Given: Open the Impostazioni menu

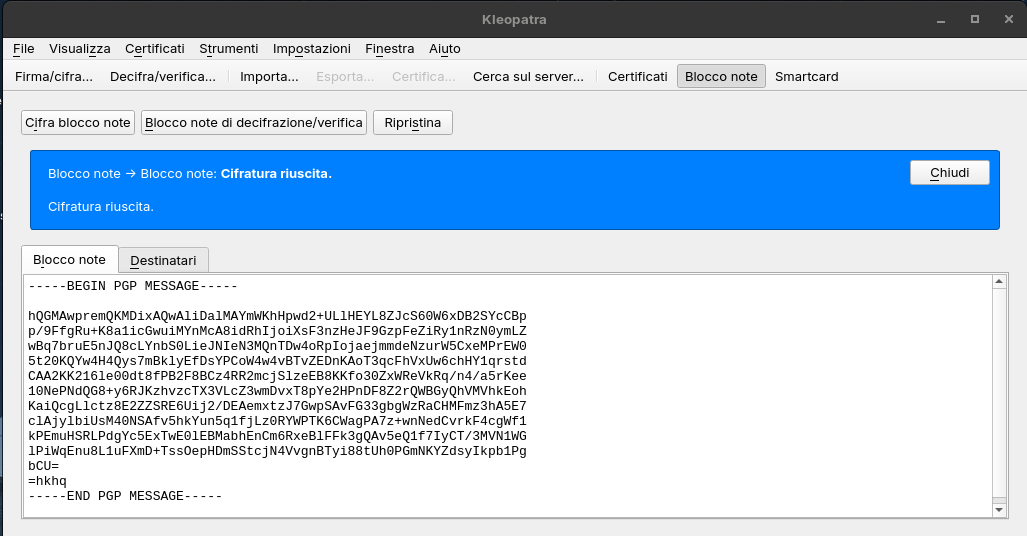Looking at the screenshot, I should pyautogui.click(x=312, y=48).
